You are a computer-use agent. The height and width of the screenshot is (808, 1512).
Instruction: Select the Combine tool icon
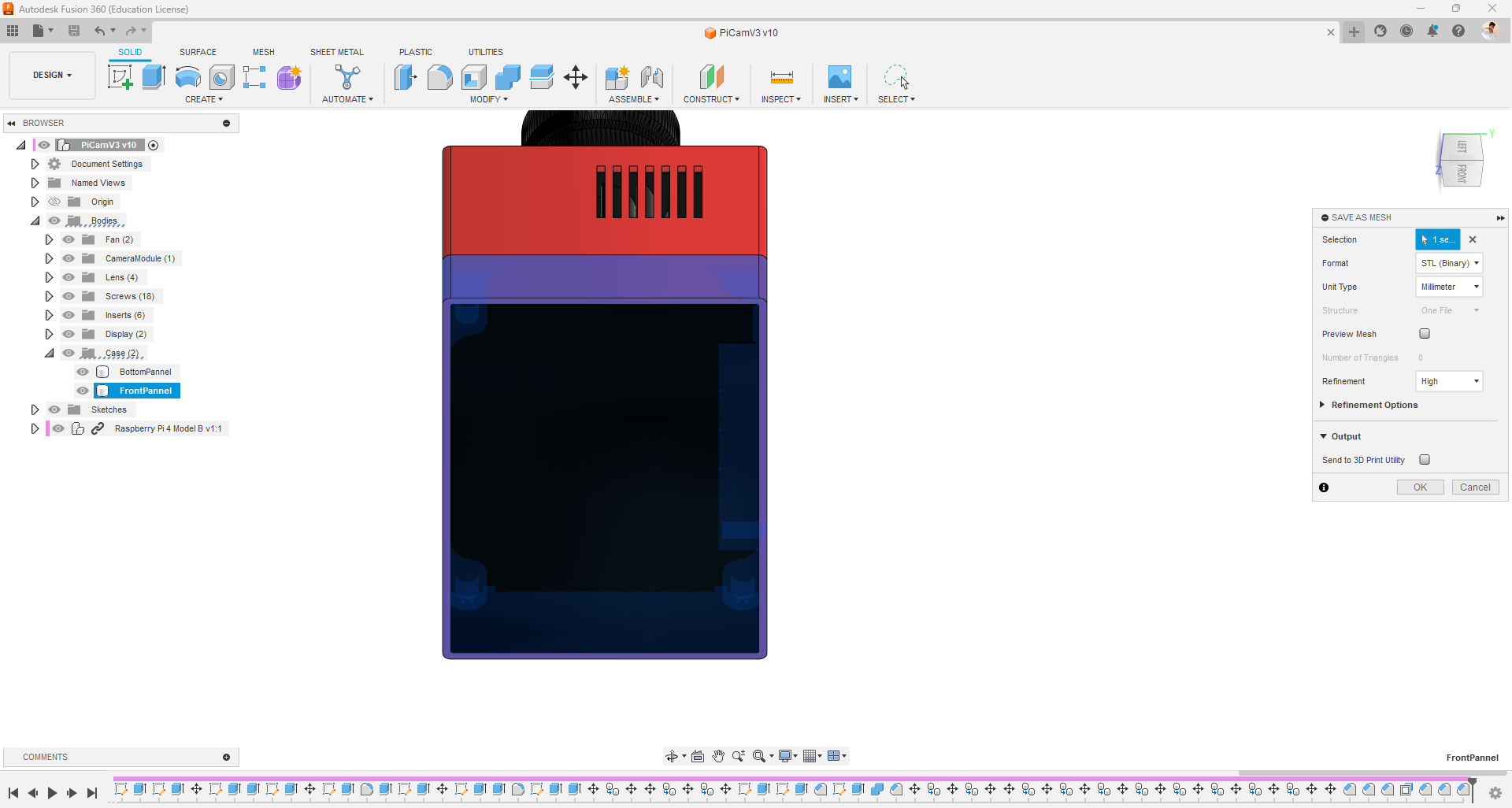pyautogui.click(x=508, y=77)
